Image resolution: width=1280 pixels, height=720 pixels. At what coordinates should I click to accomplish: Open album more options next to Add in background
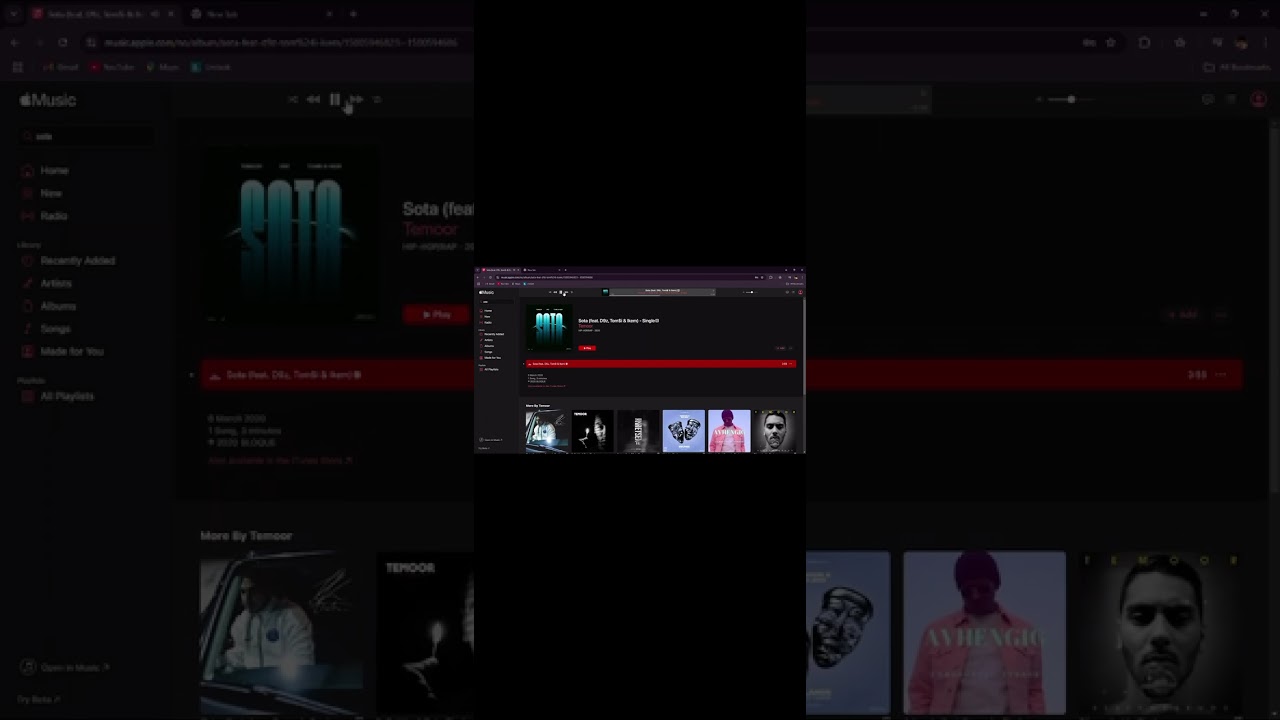[1221, 314]
